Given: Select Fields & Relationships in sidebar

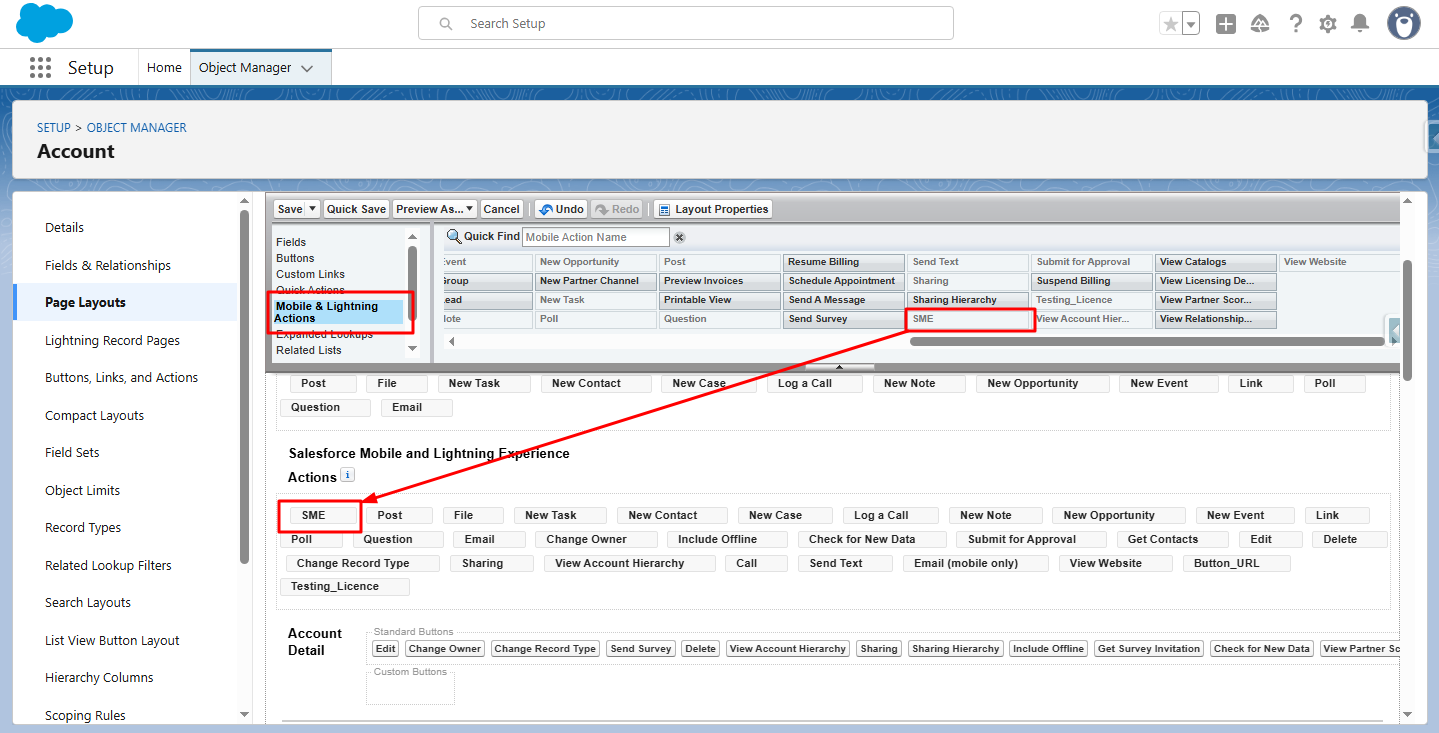Looking at the screenshot, I should click(108, 265).
